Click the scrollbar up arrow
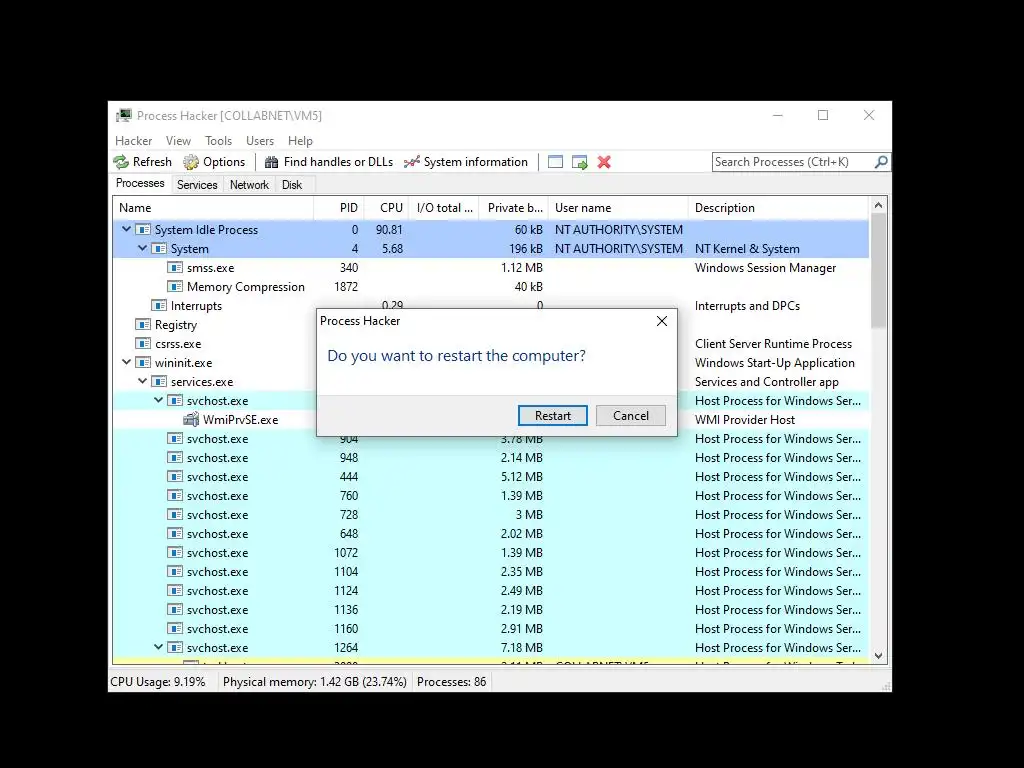Image resolution: width=1024 pixels, height=768 pixels. [878, 206]
